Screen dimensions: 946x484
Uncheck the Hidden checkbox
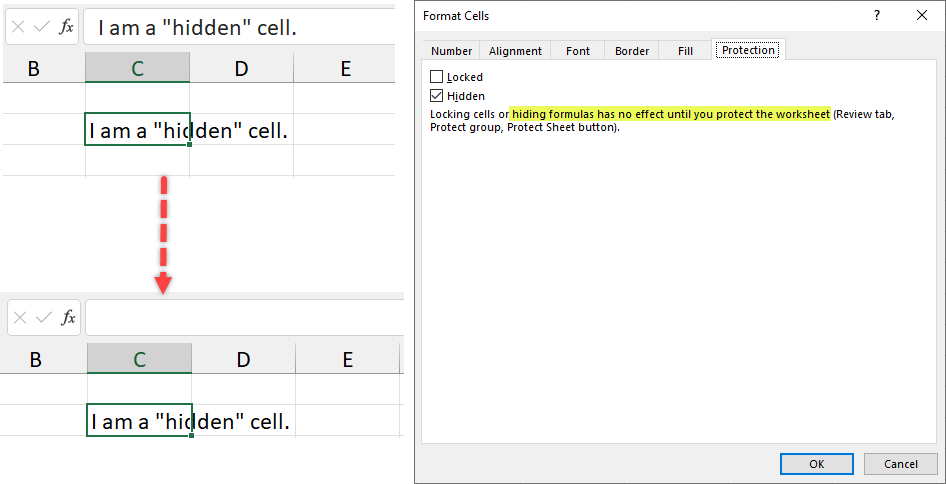point(436,96)
